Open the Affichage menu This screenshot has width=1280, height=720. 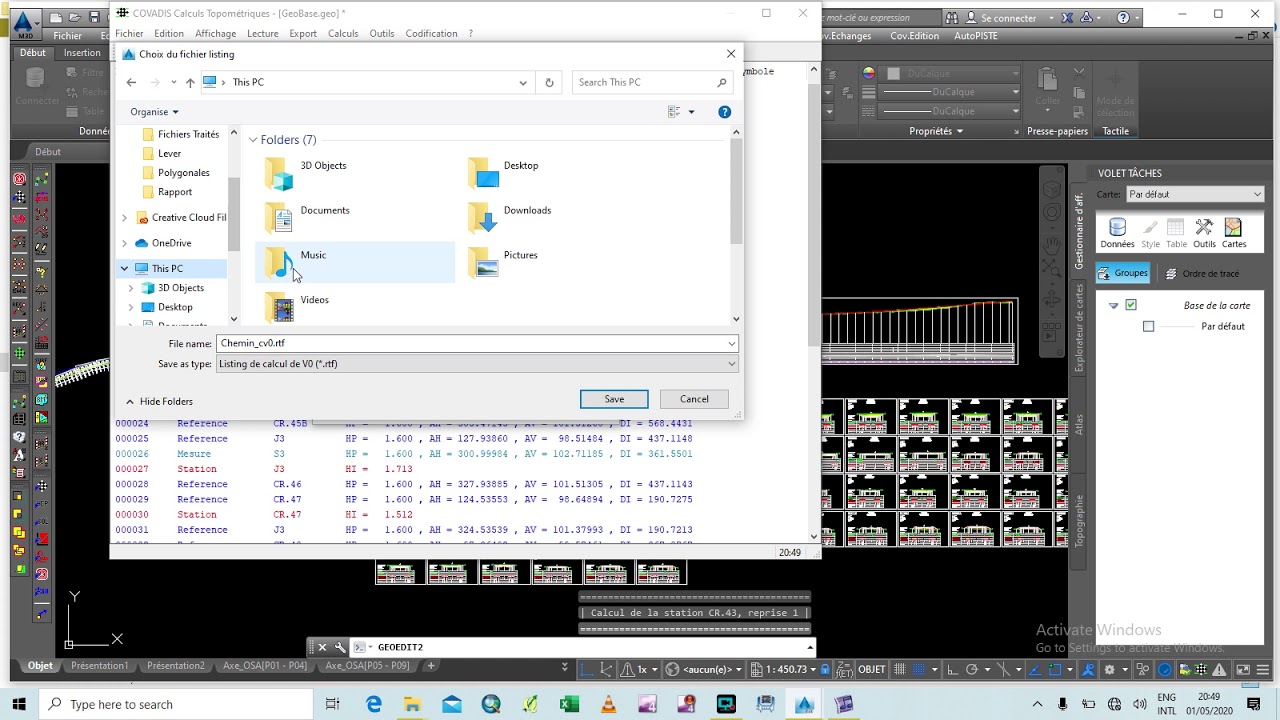[x=215, y=33]
